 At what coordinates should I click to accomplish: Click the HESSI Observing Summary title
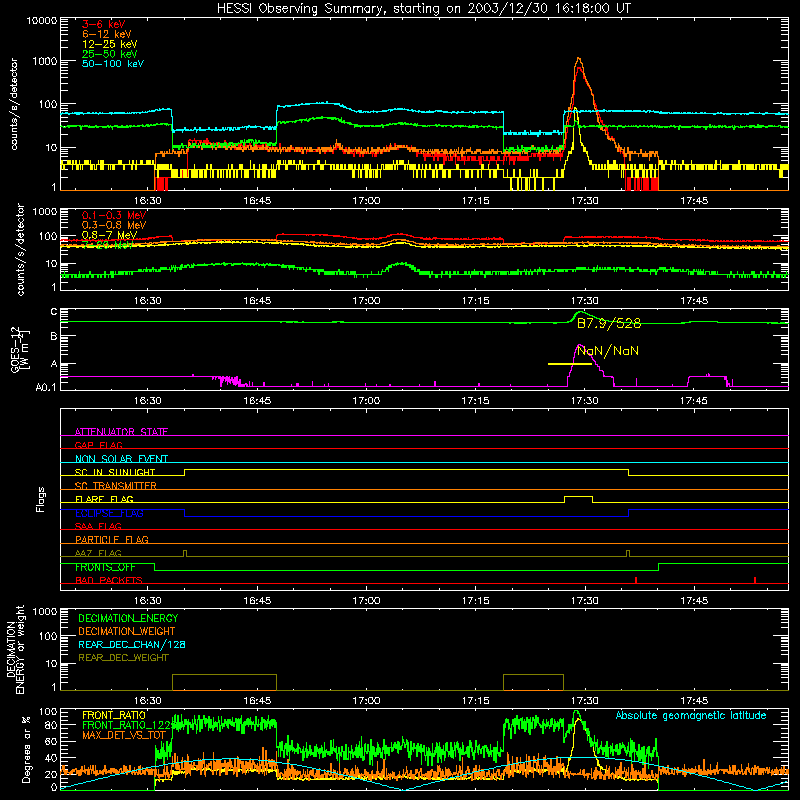[x=424, y=8]
